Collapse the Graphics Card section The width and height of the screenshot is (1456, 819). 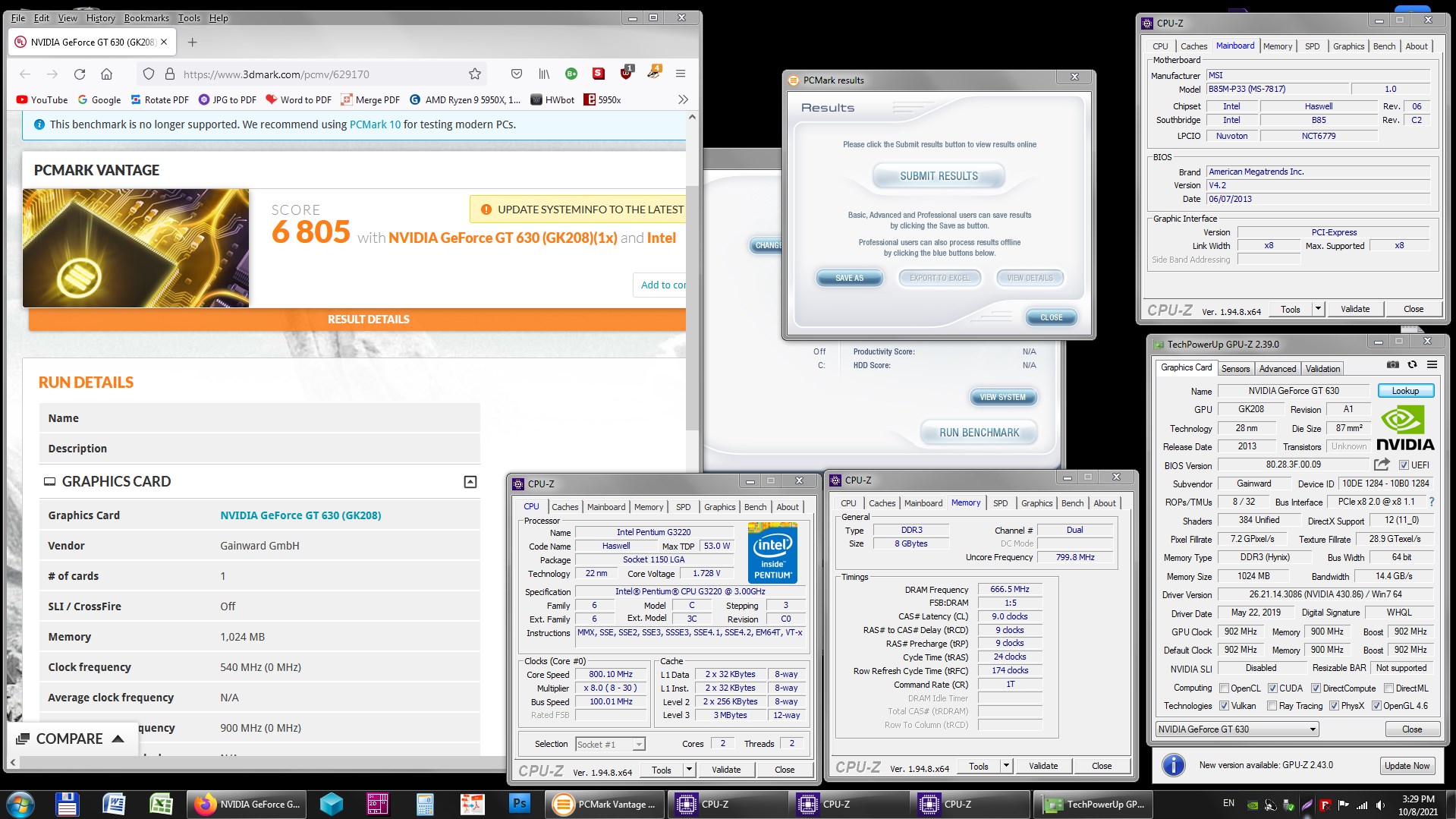point(470,482)
